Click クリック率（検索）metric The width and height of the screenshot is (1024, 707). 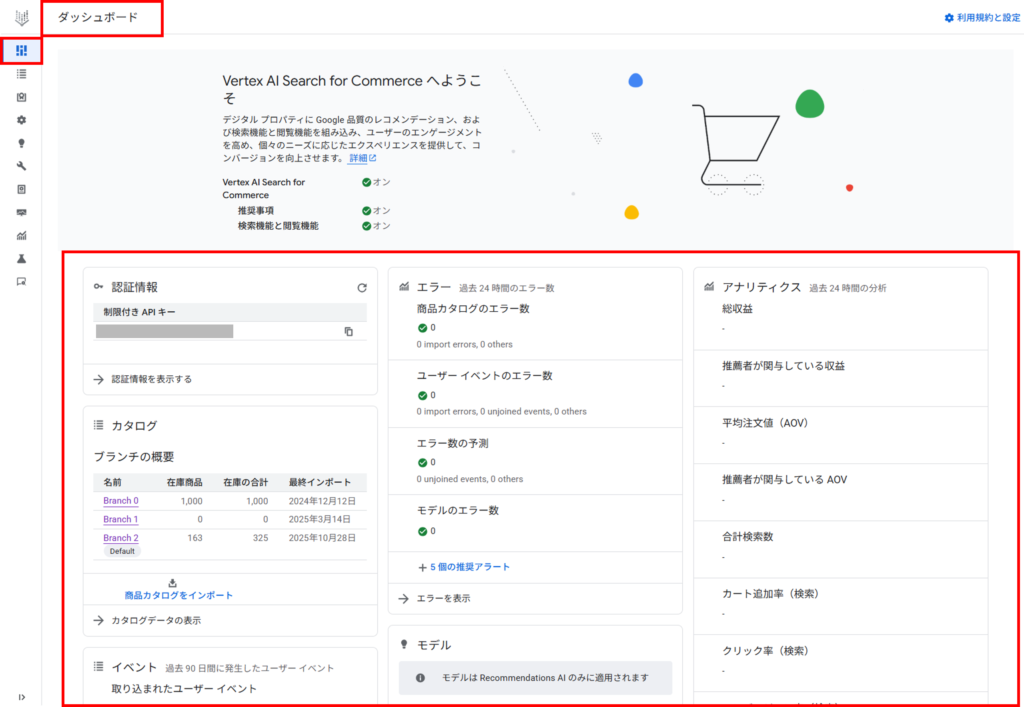point(766,651)
